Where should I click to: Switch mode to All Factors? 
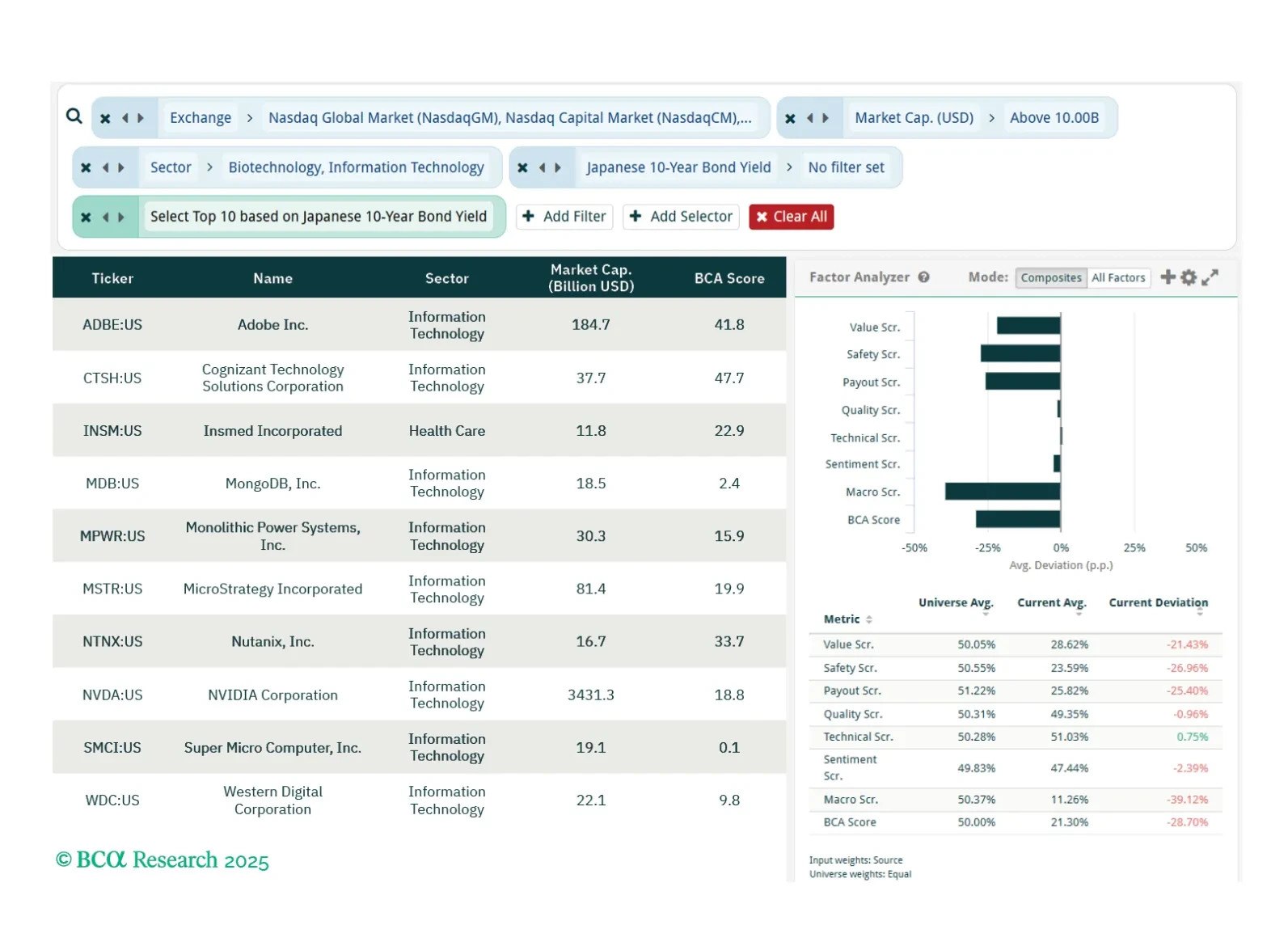click(1118, 277)
